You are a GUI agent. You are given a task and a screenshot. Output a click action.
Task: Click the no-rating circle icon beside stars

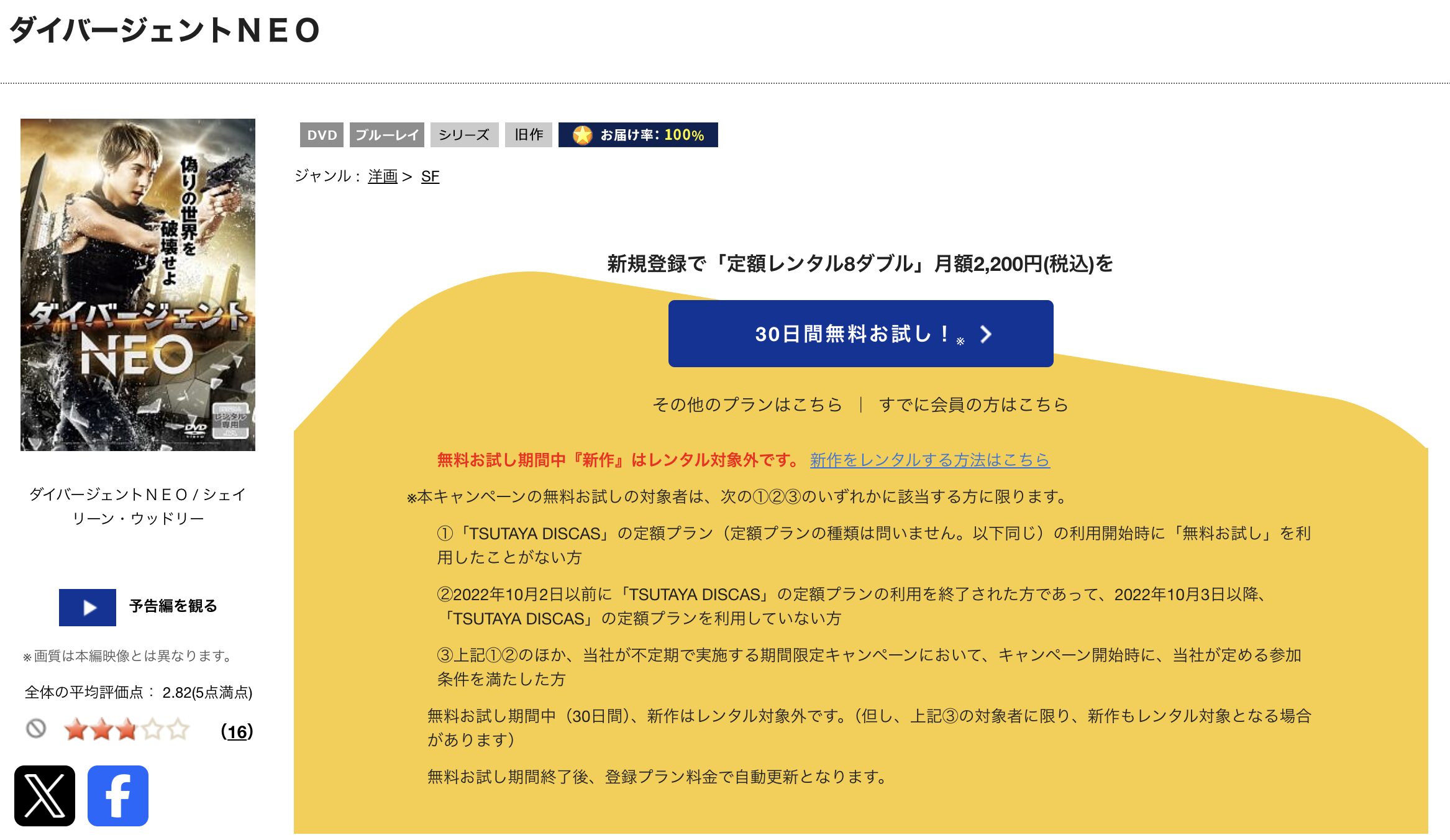tap(36, 728)
